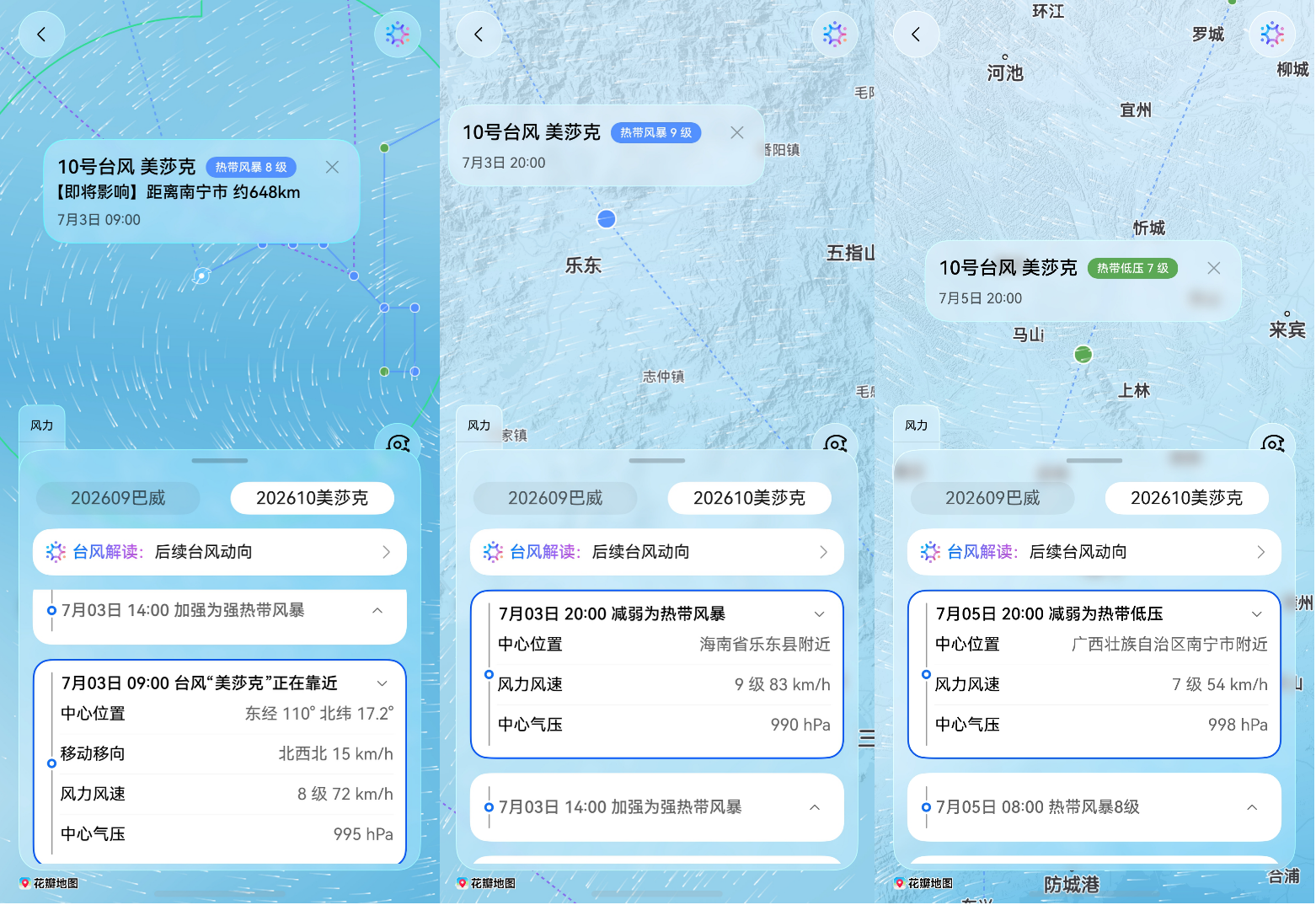The width and height of the screenshot is (1316, 905).
Task: Open AI assistant icon in left screen's top corner
Action: [398, 35]
